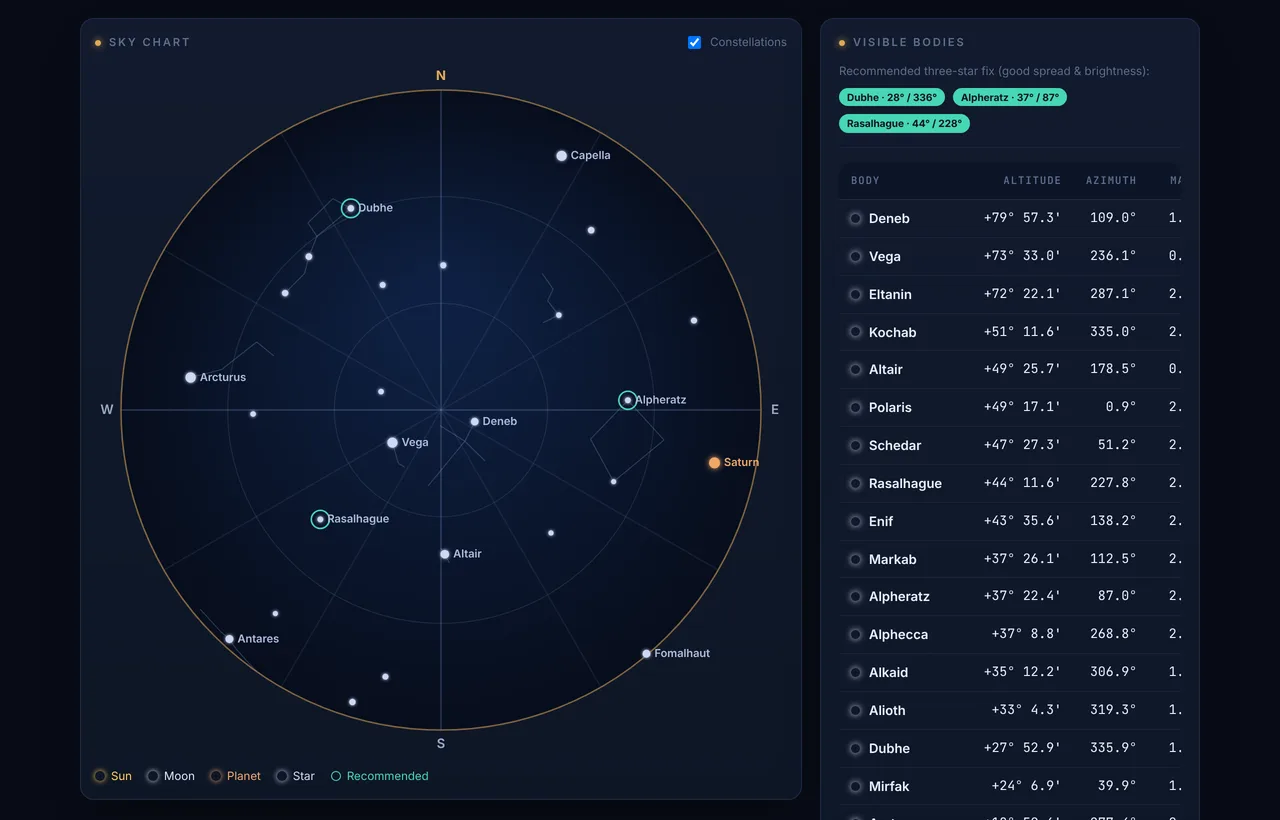Click the Antares star marker on the chart
Screen dimensions: 1280x820
230,639
